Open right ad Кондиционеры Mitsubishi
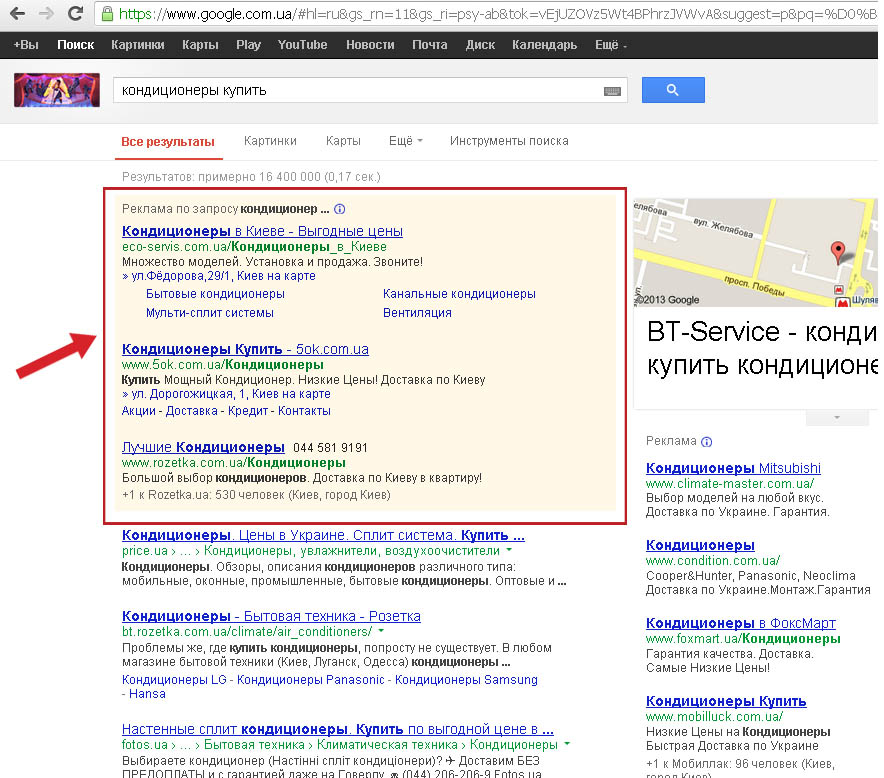The width and height of the screenshot is (884, 778). (x=733, y=468)
